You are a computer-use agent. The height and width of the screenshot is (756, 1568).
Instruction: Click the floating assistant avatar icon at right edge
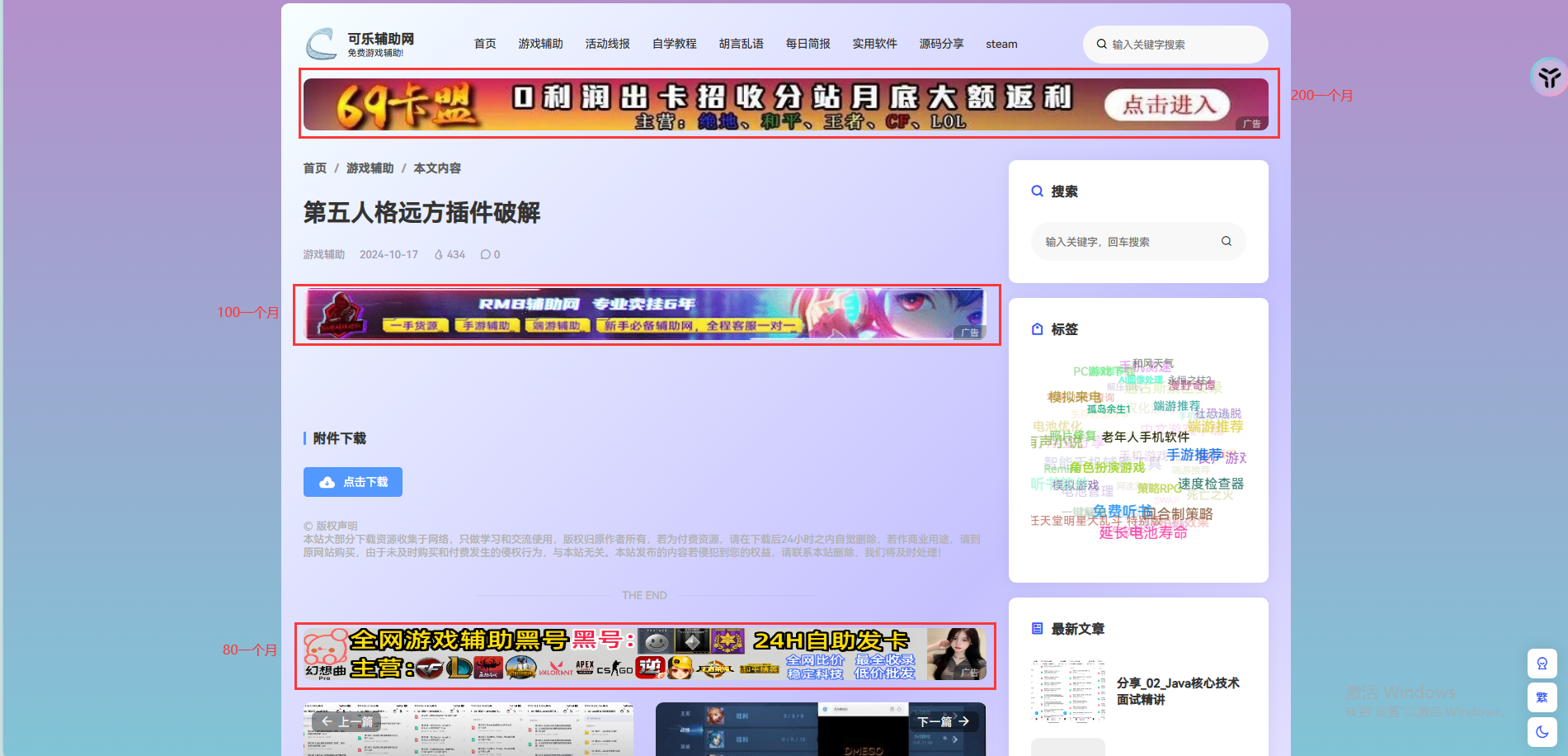tap(1550, 77)
